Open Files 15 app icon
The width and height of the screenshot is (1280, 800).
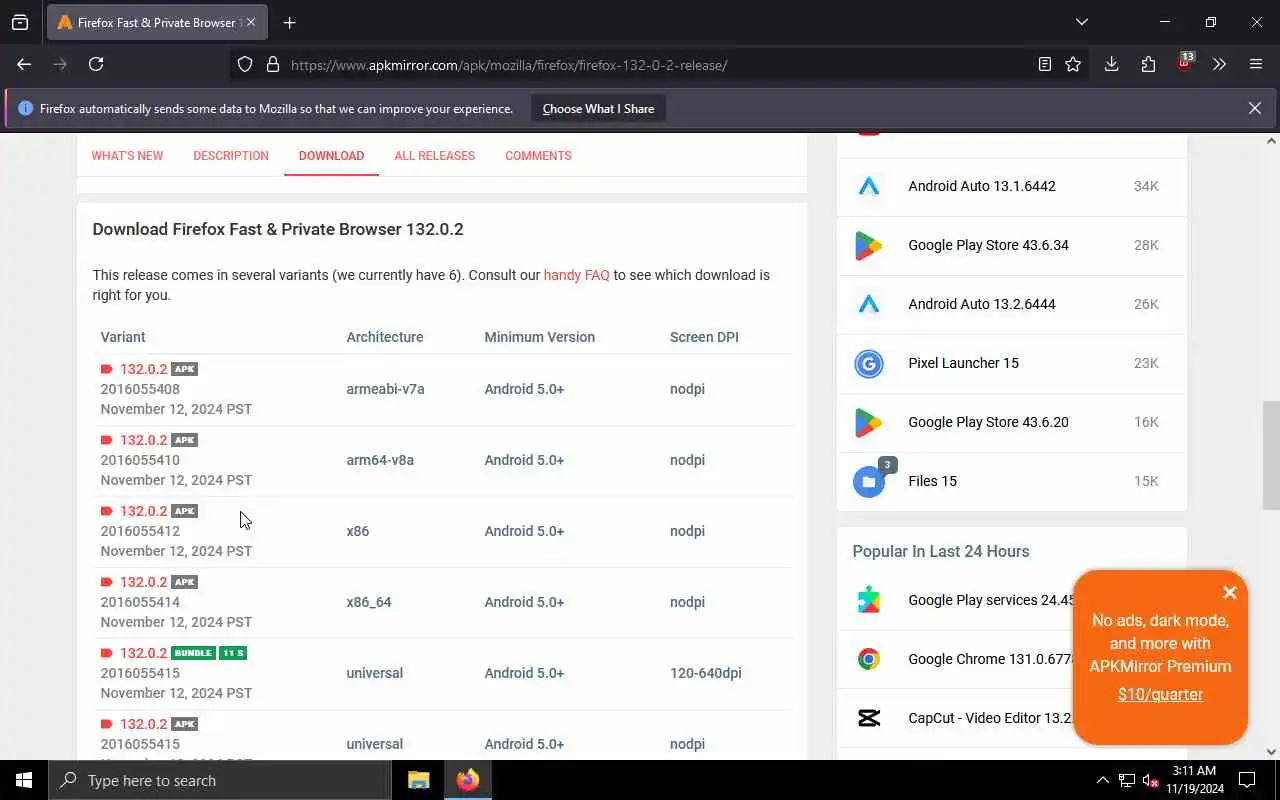pos(869,481)
